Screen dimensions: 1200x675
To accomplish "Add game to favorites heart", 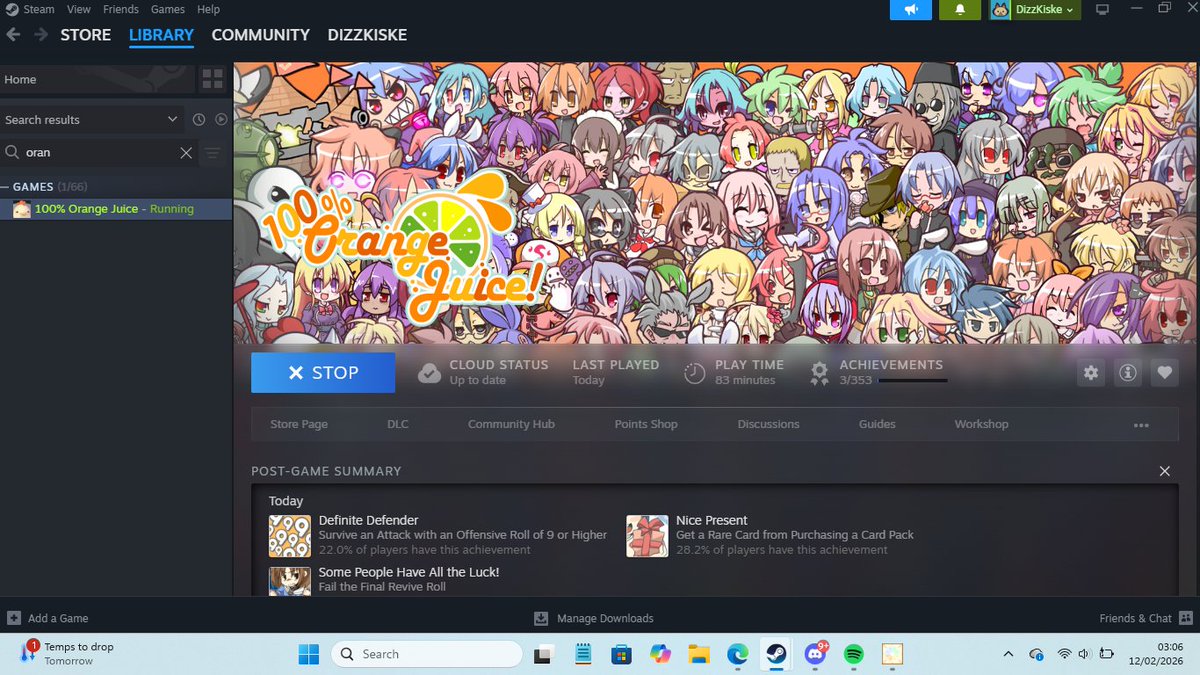I will click(1164, 373).
